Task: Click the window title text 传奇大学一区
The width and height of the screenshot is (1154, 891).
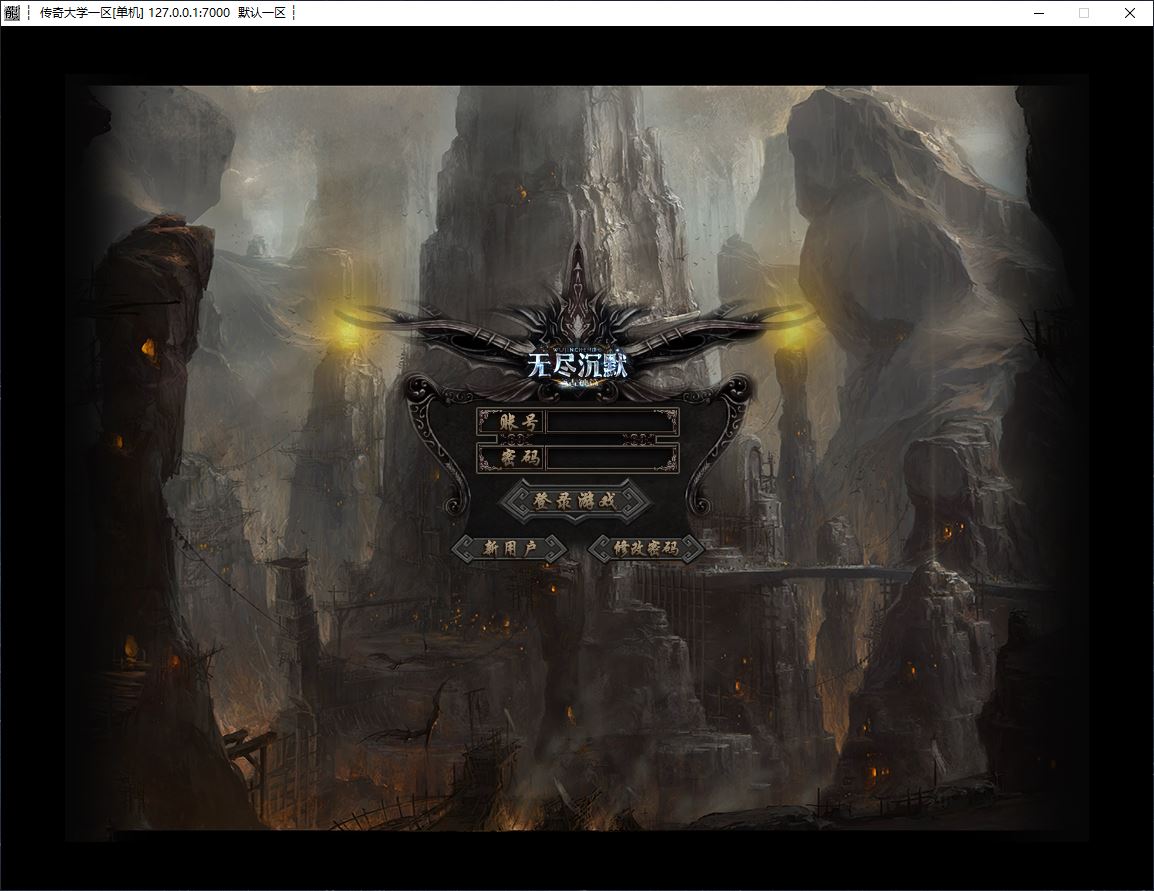Action: point(88,13)
